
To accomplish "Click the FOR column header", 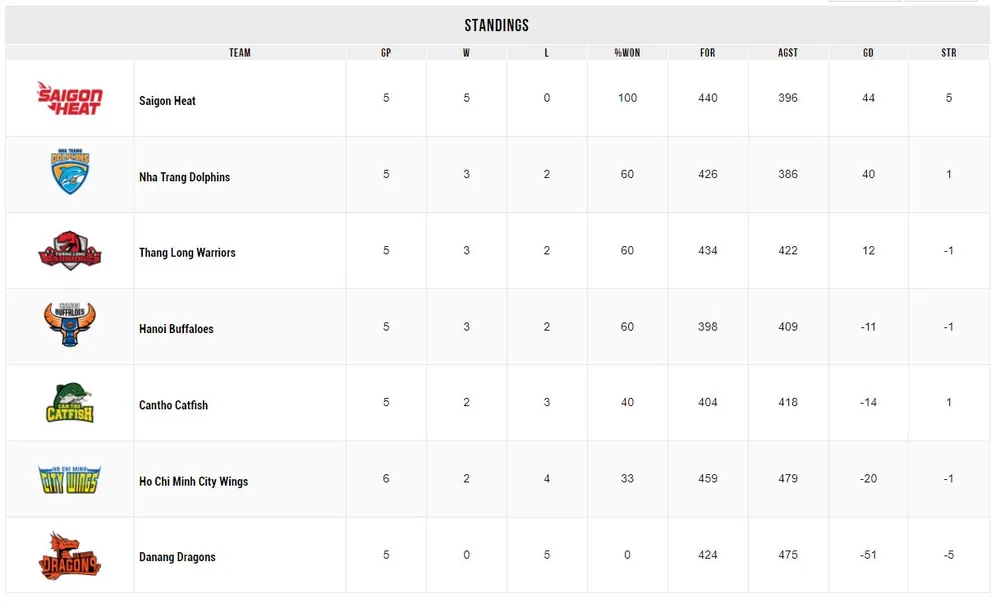I will pyautogui.click(x=708, y=52).
